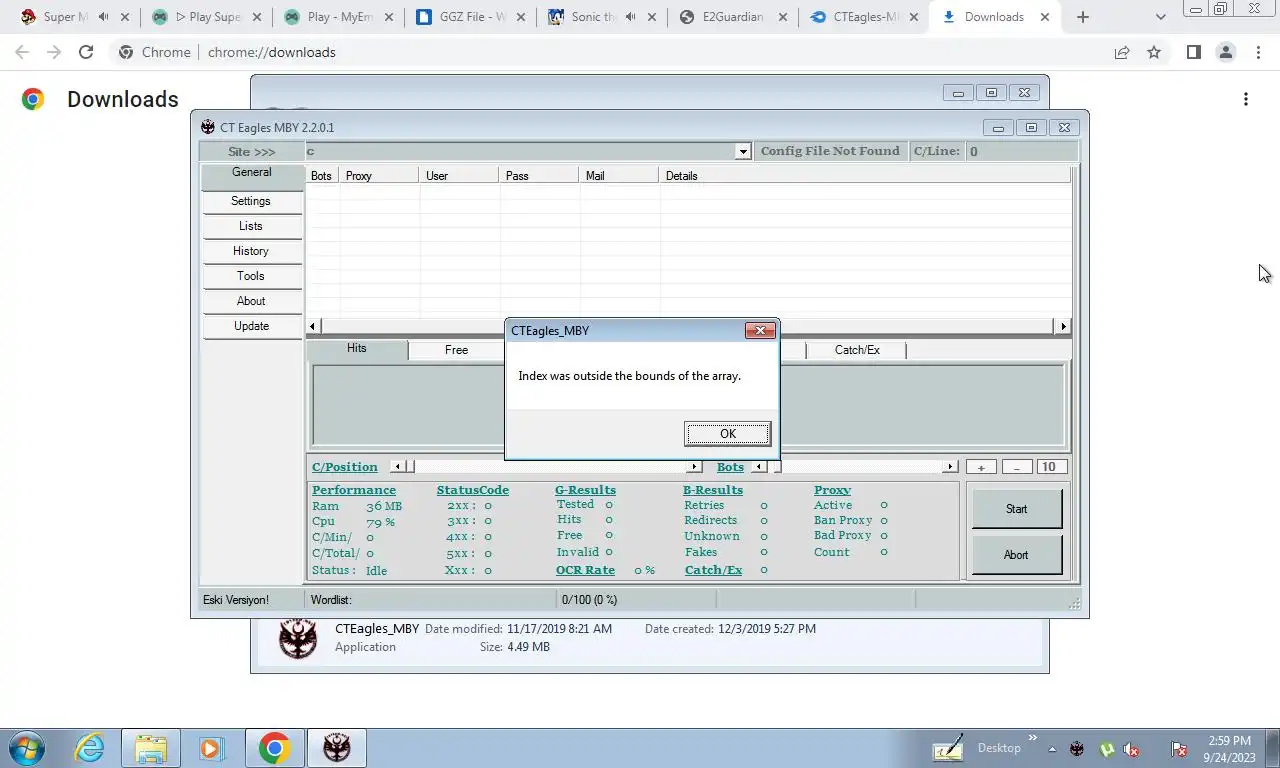Screen dimensions: 1280x768
Task: Switch to the E2Guardian tab
Action: [x=732, y=17]
